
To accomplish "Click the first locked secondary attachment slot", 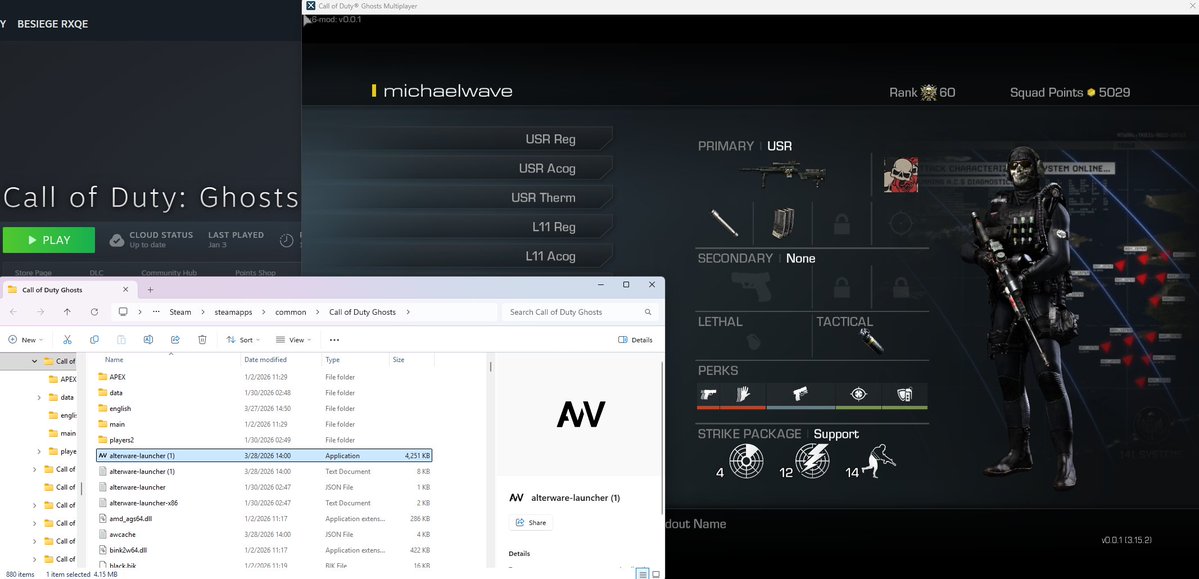I will pos(841,288).
